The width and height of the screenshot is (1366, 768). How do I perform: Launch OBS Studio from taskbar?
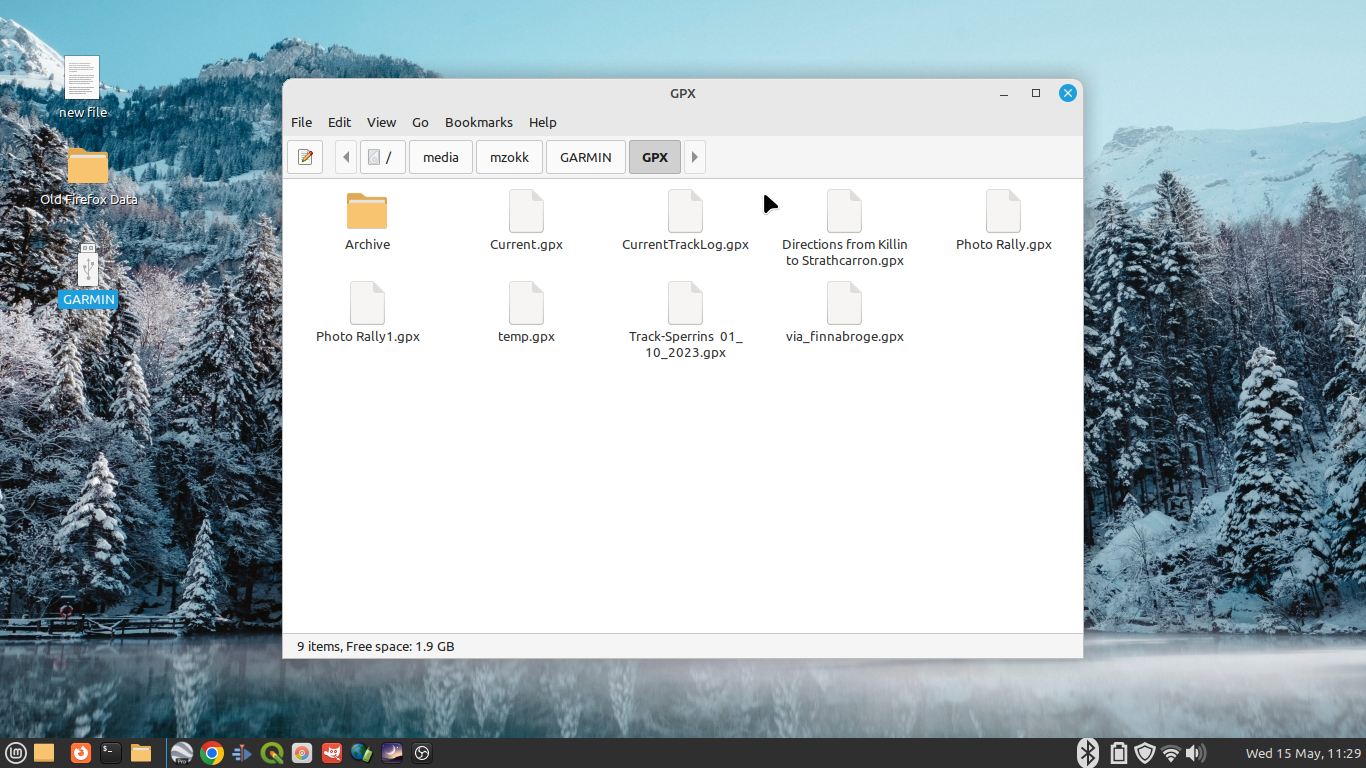pos(422,753)
